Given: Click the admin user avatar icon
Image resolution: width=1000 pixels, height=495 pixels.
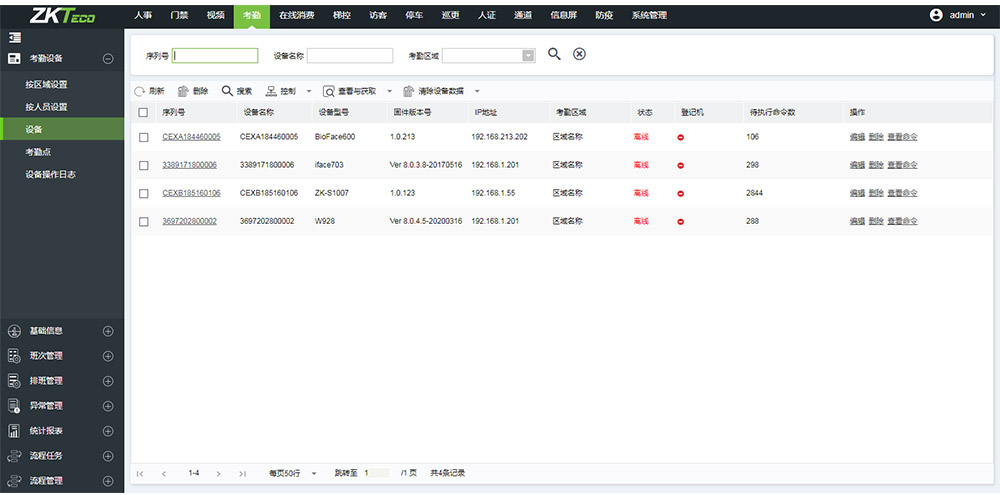Looking at the screenshot, I should (x=936, y=15).
